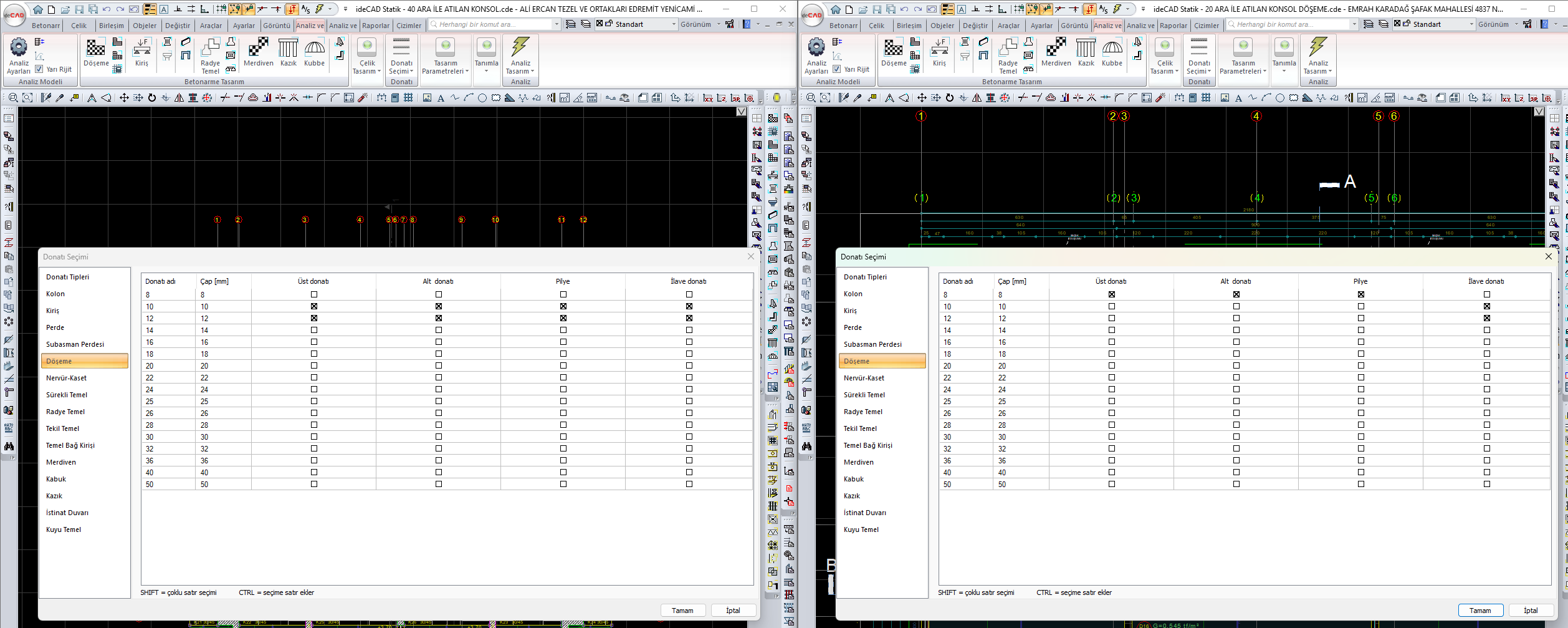Screen dimensions: 1568x628
Task: Uncheck İlave donatı for diameter 12, right dialog
Action: click(1487, 318)
